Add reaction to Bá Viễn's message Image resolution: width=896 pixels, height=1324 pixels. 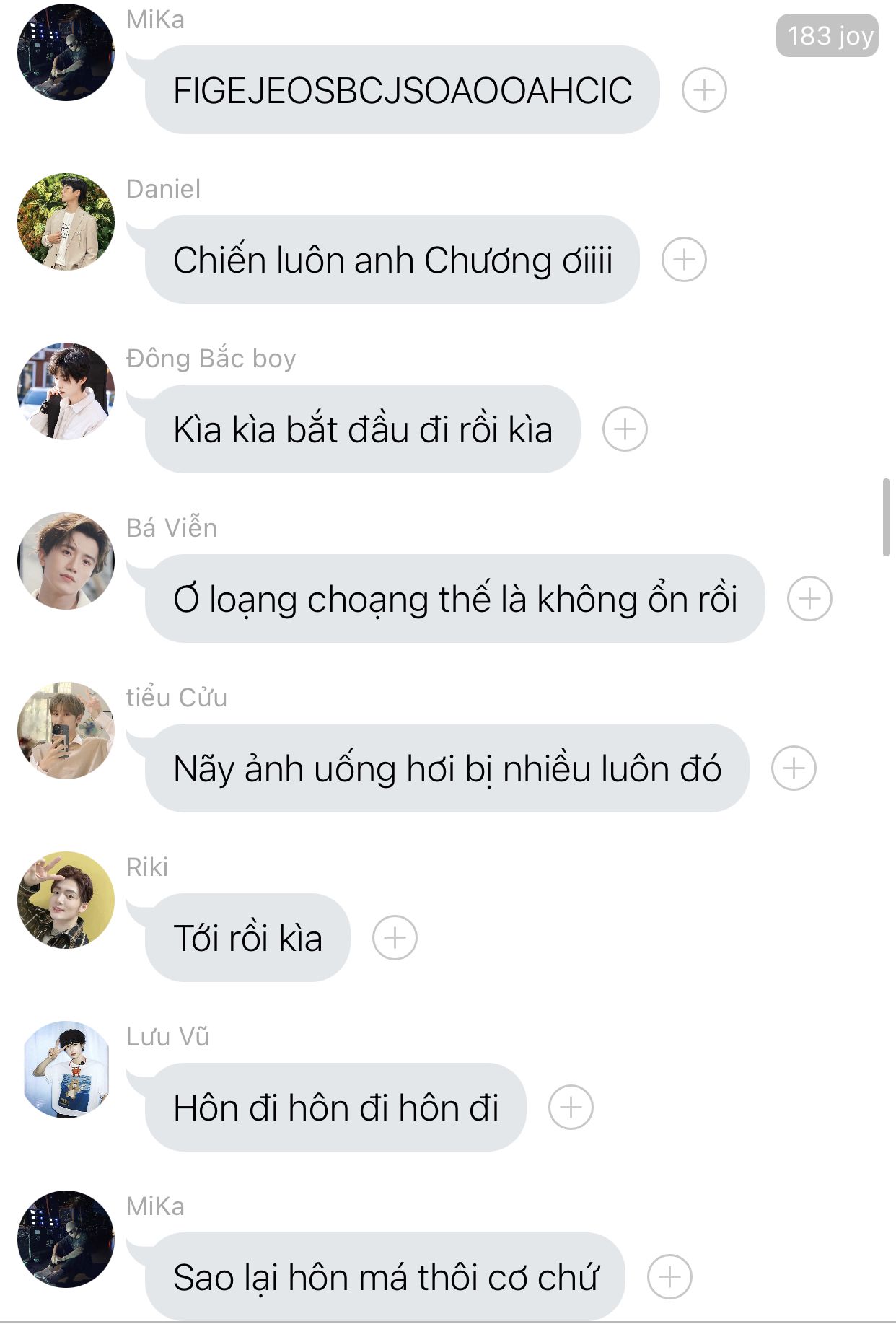[x=809, y=599]
